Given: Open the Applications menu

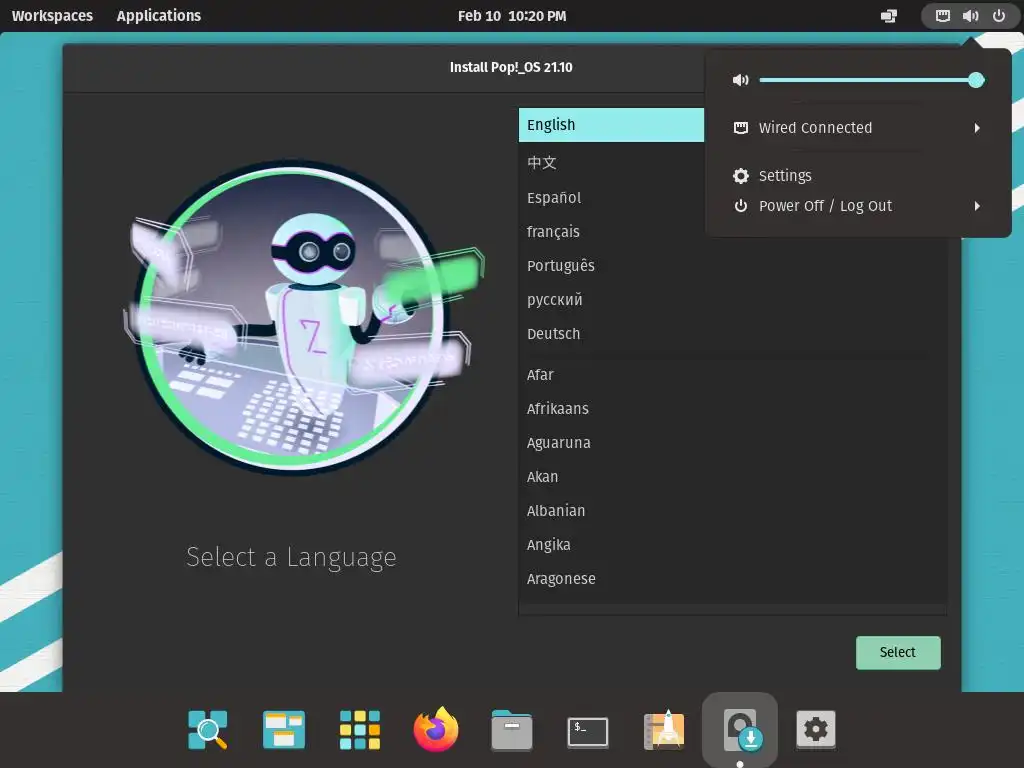Looking at the screenshot, I should (159, 16).
